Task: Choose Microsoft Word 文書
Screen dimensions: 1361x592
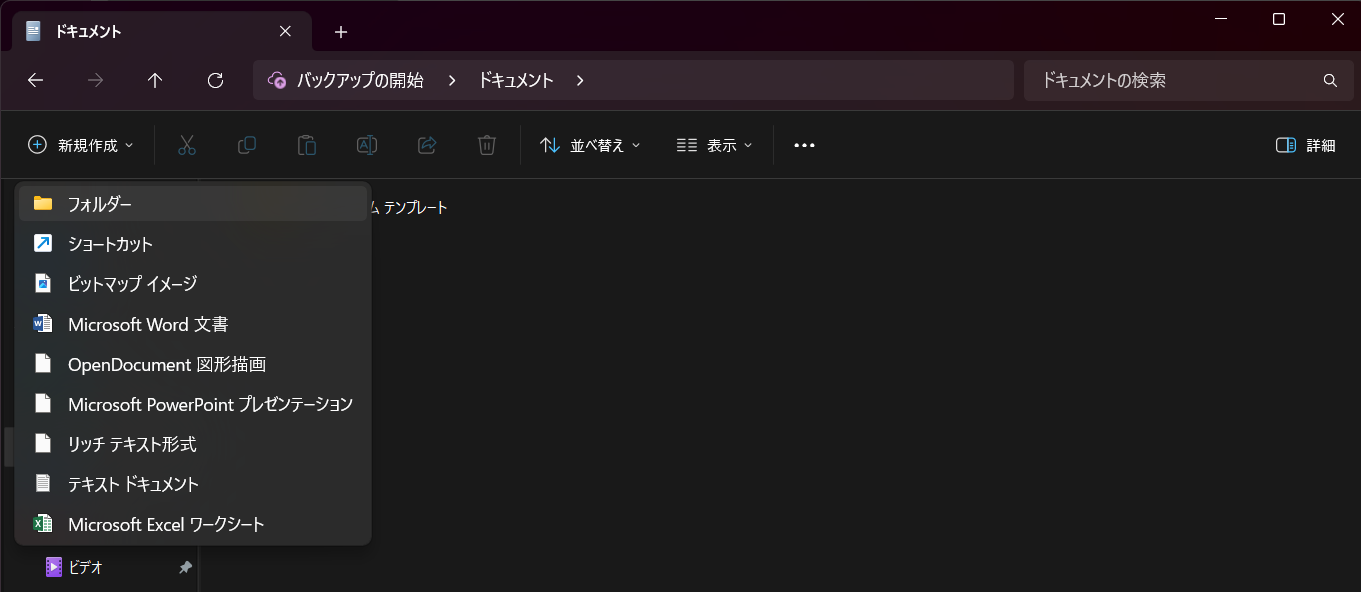Action: click(x=193, y=324)
